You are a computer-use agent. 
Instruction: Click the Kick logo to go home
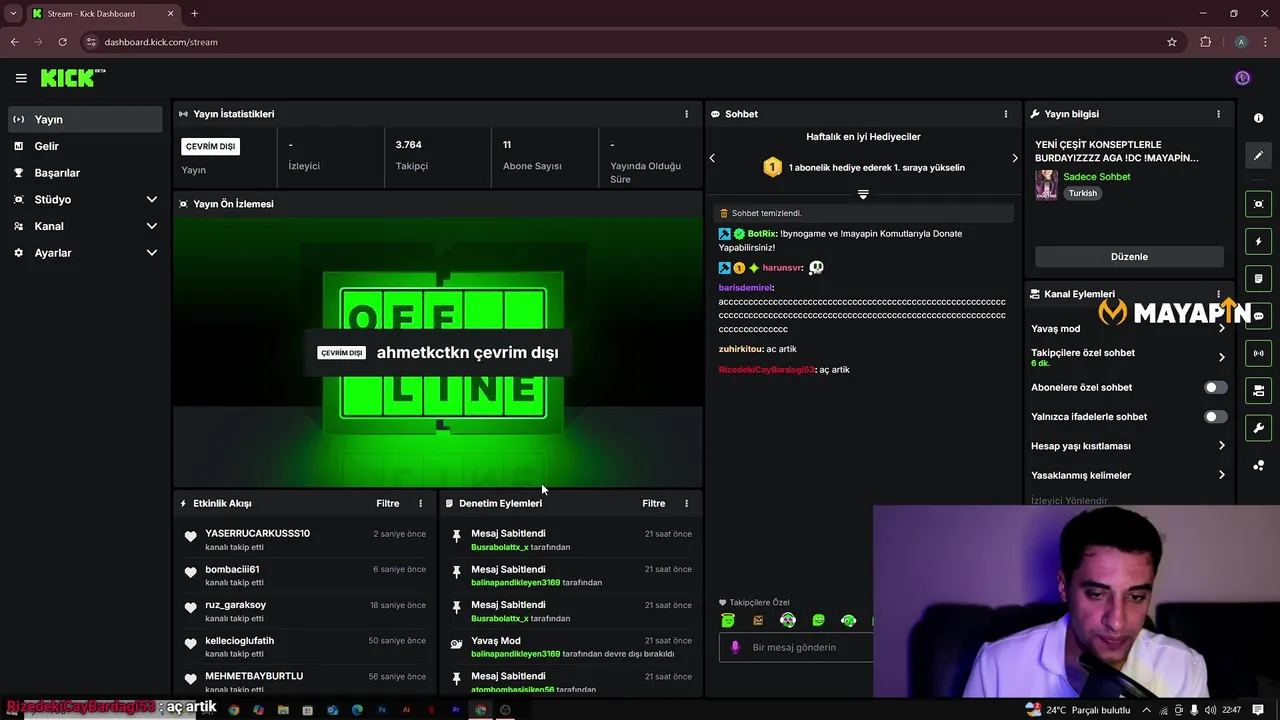click(71, 78)
